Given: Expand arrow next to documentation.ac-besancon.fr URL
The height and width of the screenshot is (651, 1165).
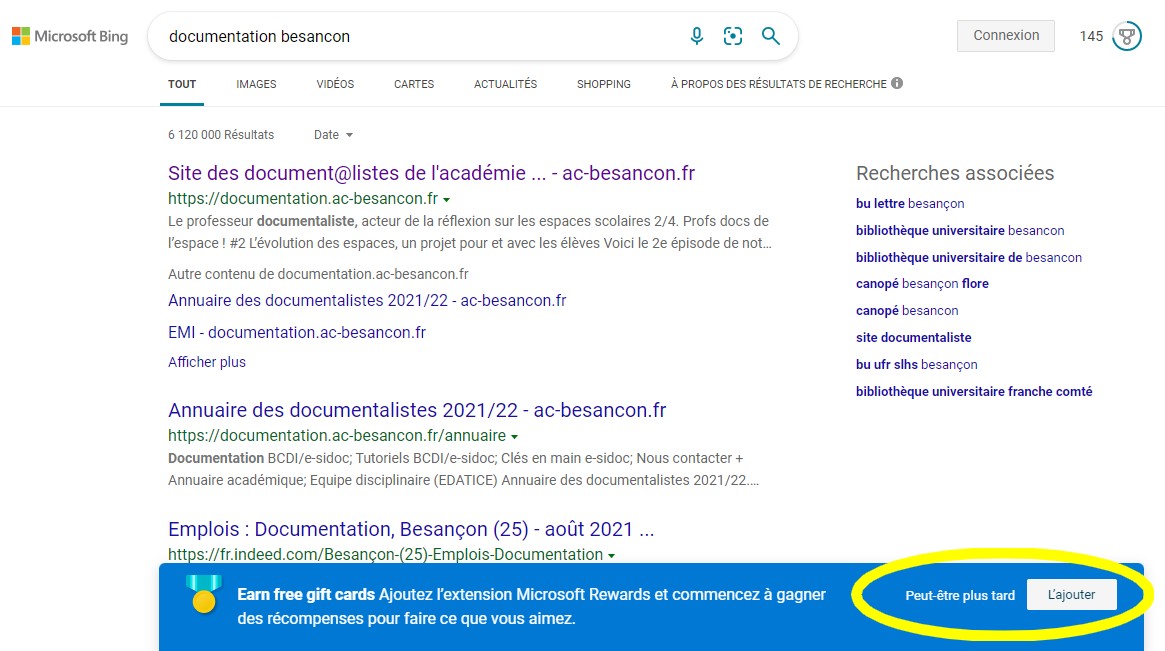Looking at the screenshot, I should pyautogui.click(x=447, y=200).
